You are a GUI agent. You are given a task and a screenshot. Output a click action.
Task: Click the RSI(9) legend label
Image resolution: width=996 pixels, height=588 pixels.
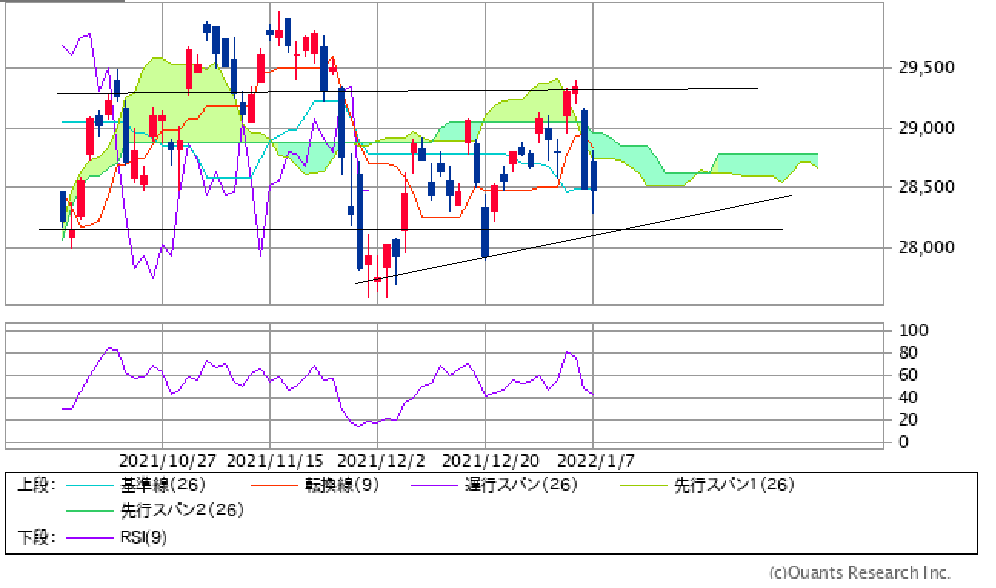point(144,538)
